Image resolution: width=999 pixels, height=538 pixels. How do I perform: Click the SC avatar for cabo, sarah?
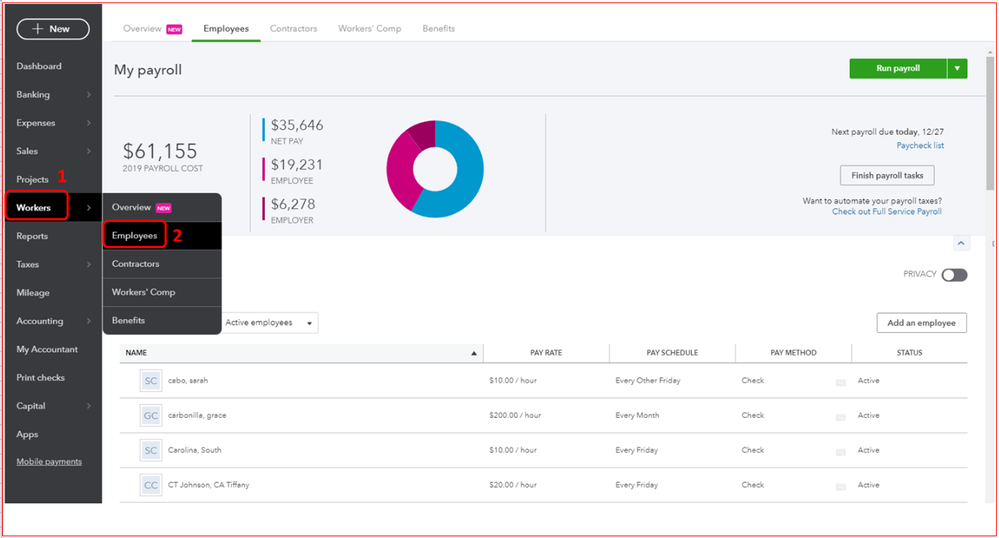[151, 381]
